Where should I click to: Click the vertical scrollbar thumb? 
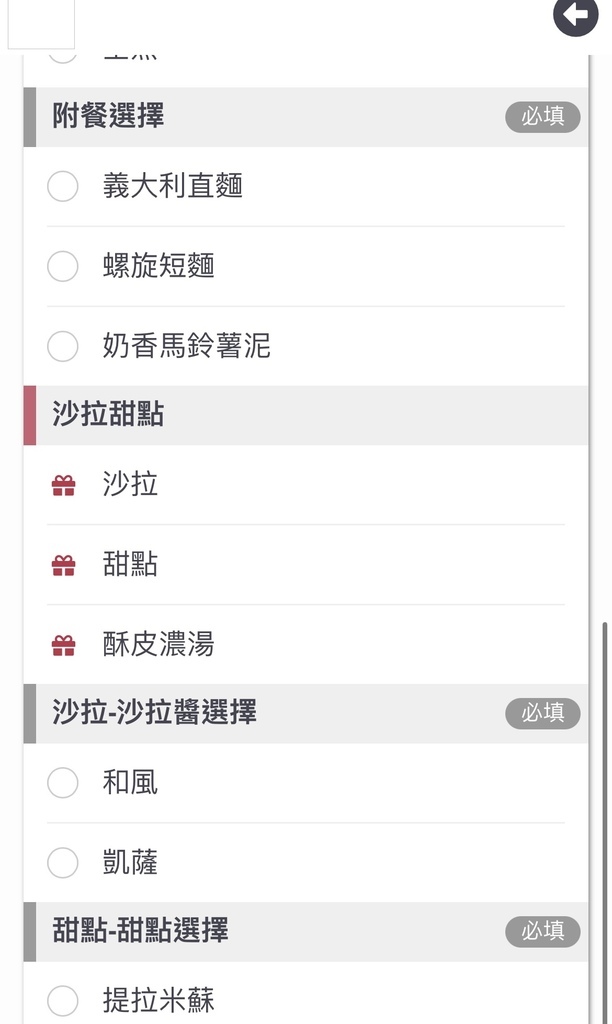click(x=603, y=820)
